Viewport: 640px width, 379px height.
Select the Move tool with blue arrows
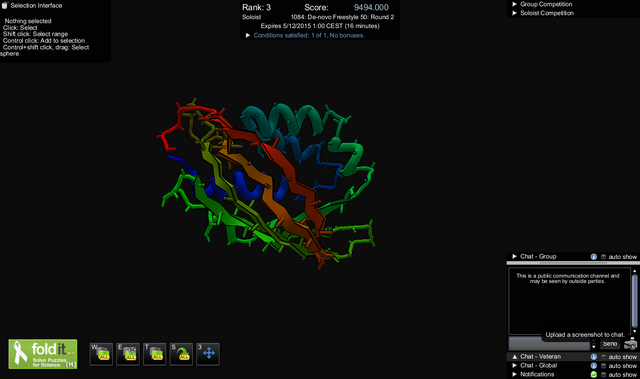pyautogui.click(x=208, y=354)
